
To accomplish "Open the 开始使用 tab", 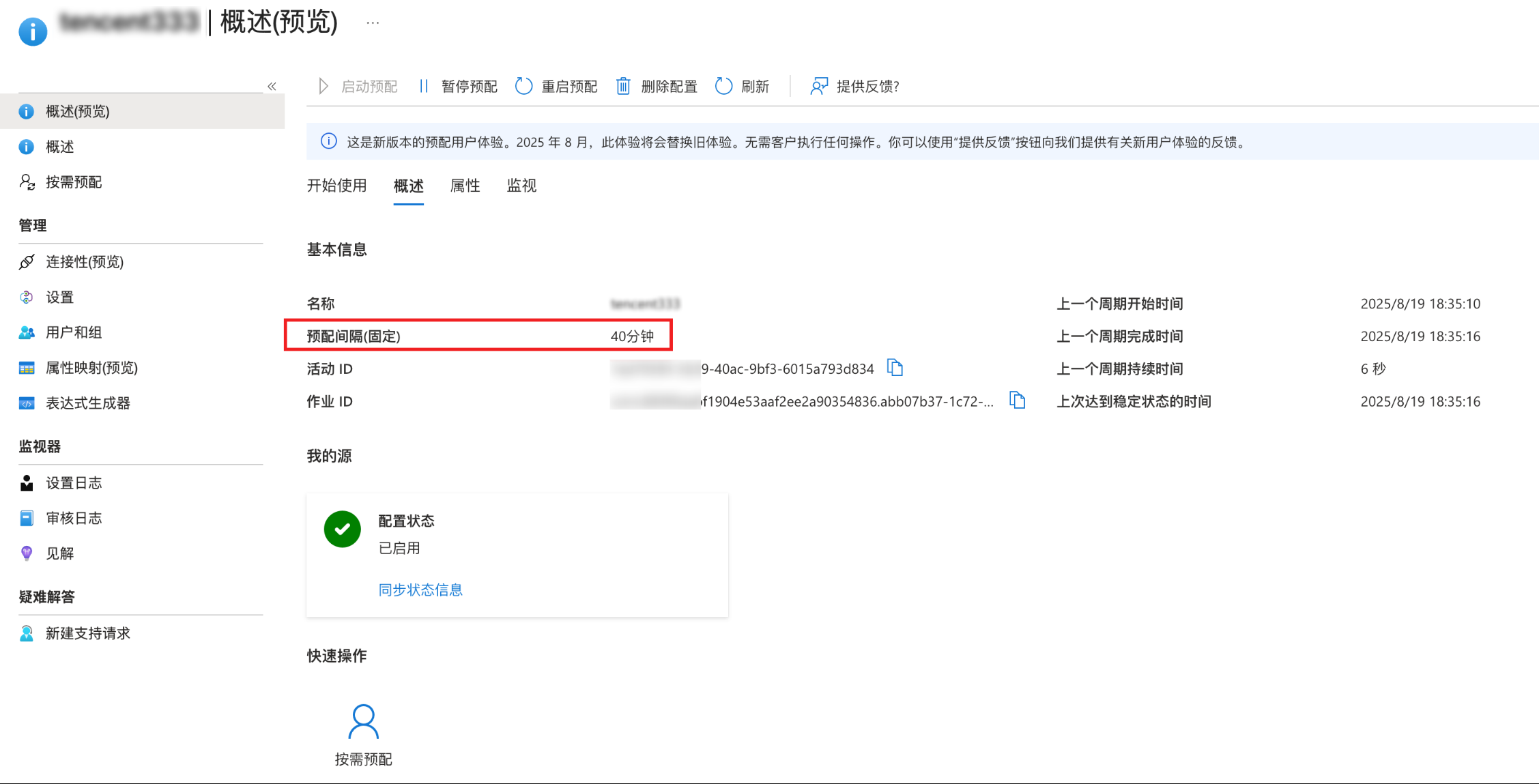I will click(336, 186).
